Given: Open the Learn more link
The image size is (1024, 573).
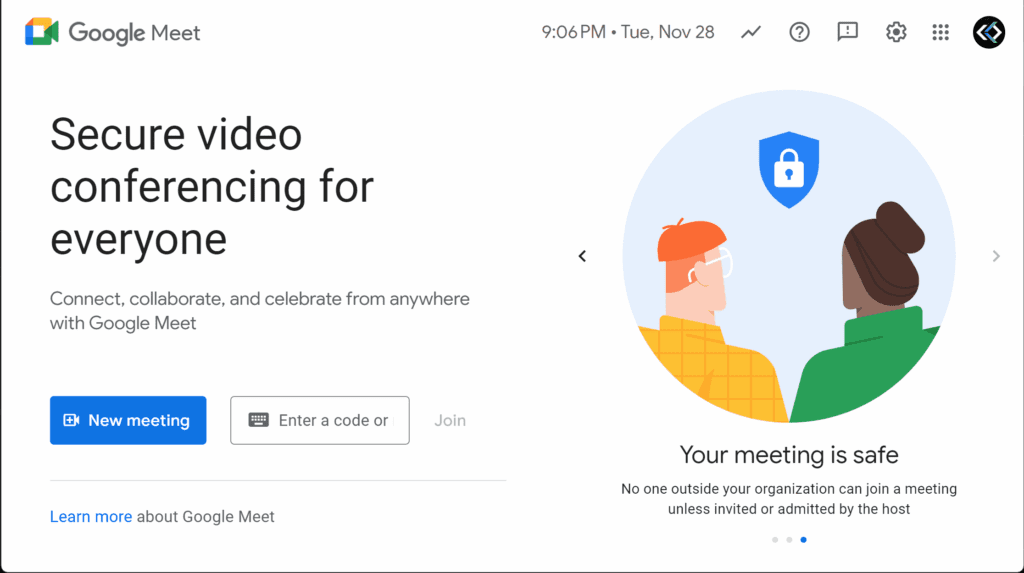Looking at the screenshot, I should tap(91, 516).
